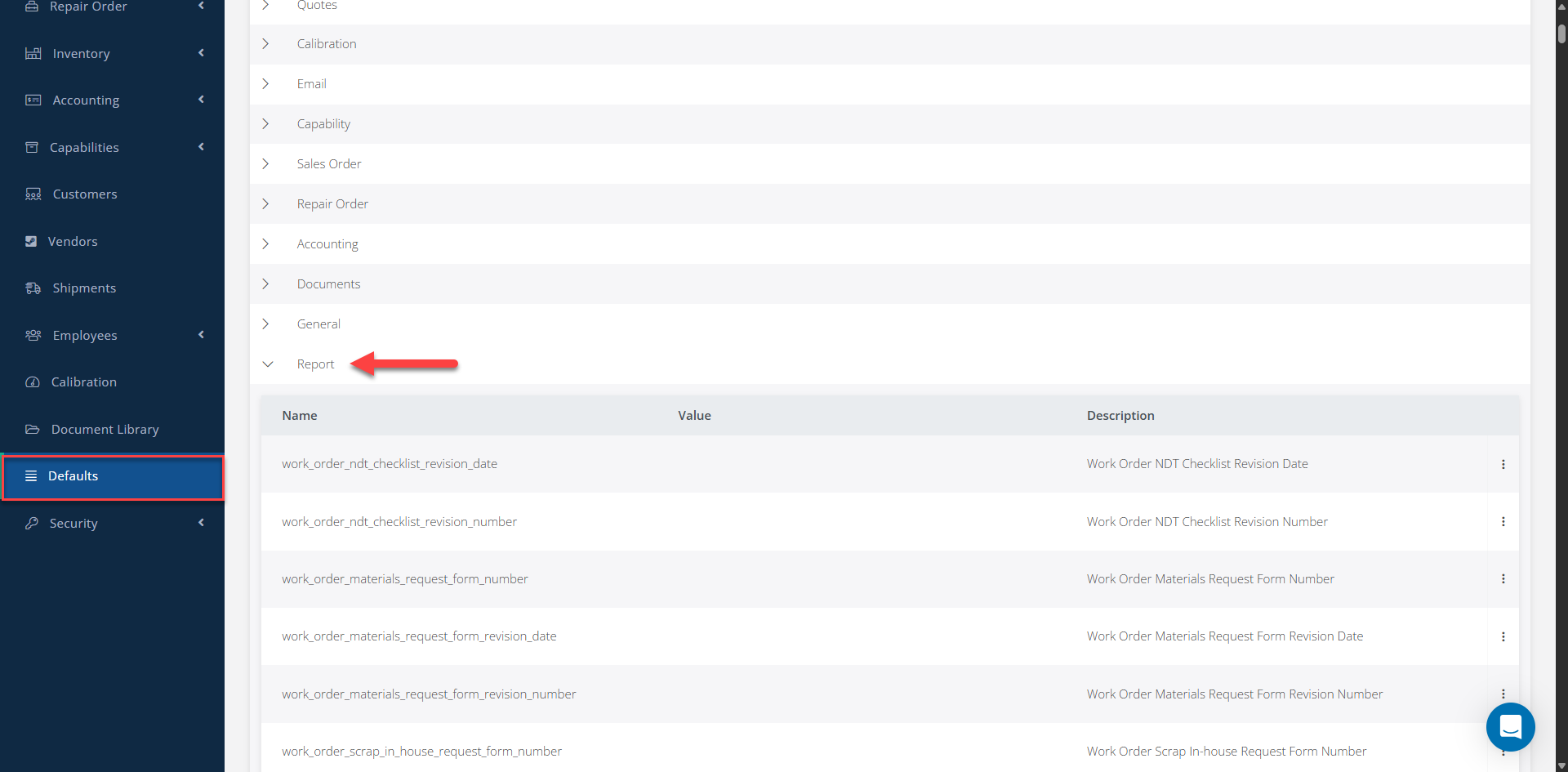Click the Shipments truck icon
Screen dimensions: 1568x772
tap(33, 288)
